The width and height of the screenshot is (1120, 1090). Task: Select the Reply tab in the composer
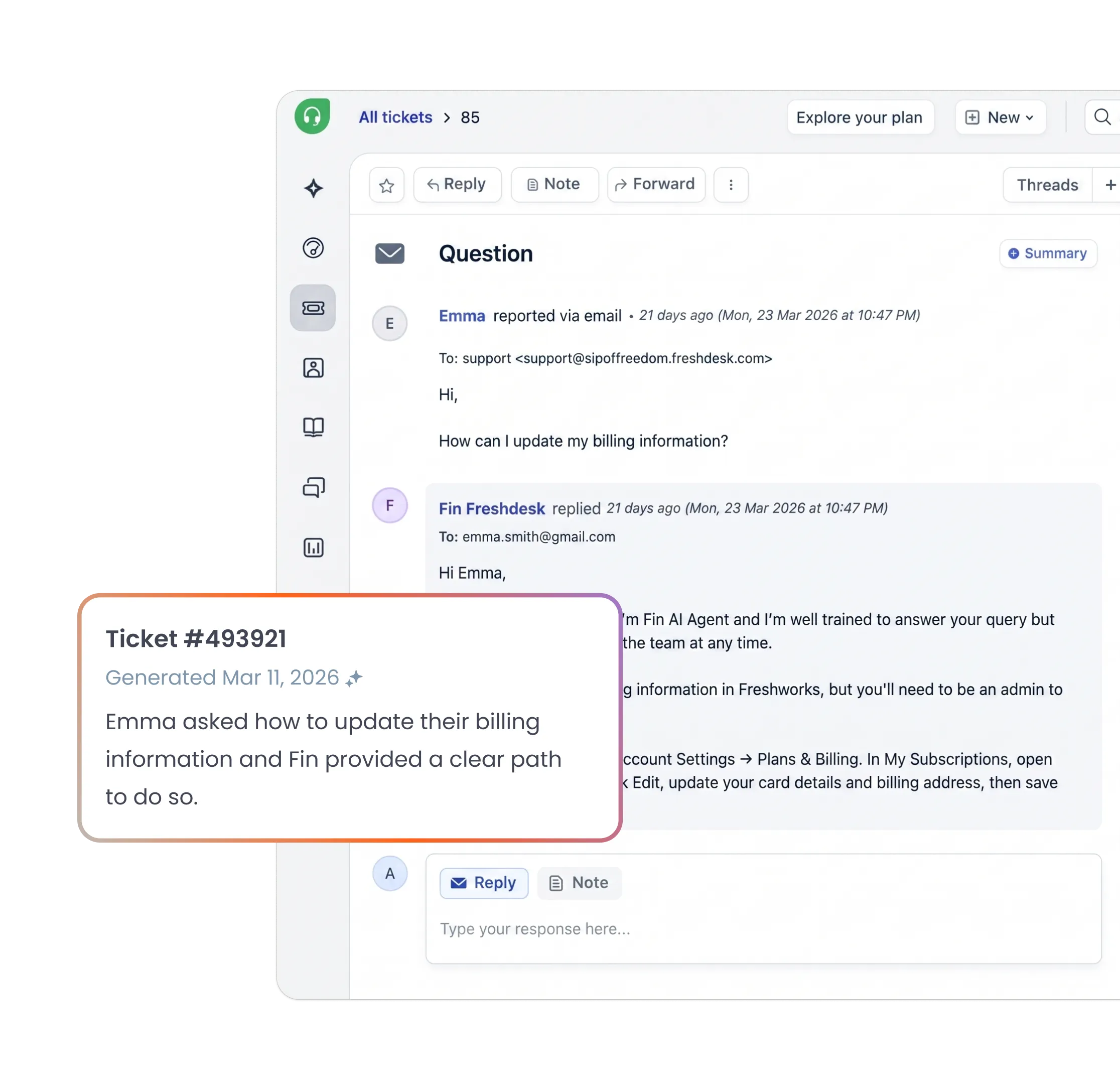484,883
